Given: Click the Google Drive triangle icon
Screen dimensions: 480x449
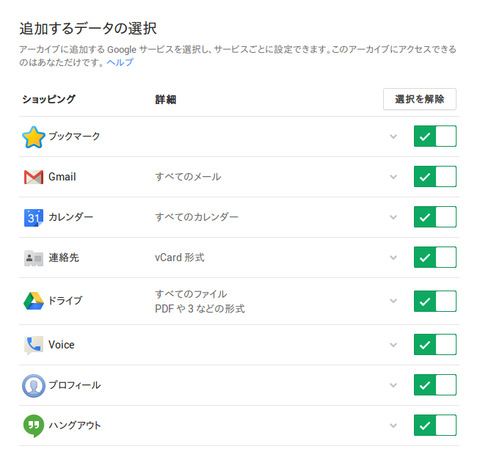Looking at the screenshot, I should pos(33,301).
